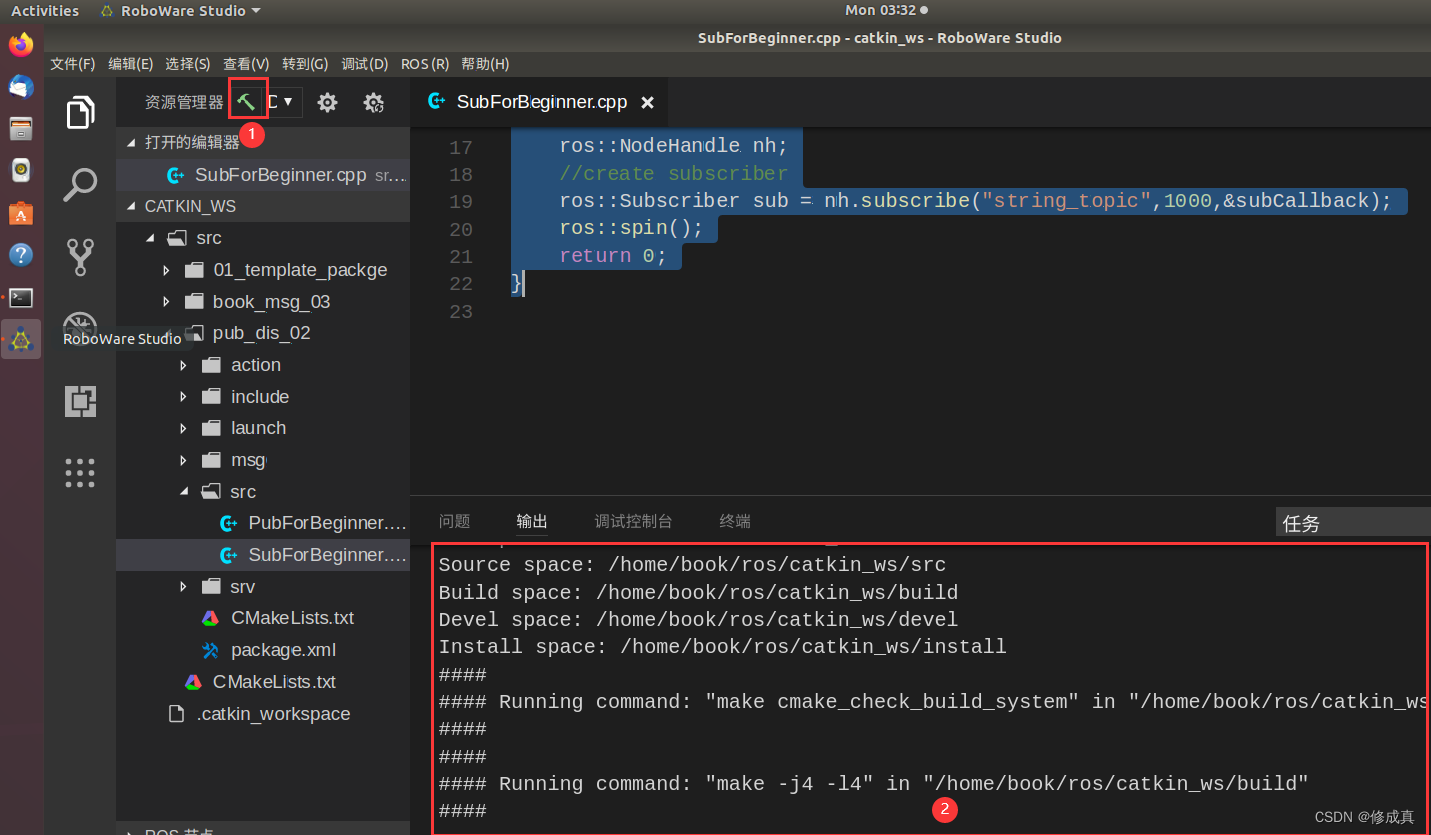The image size is (1431, 835).
Task: Open the 转到(G) menu
Action: coord(305,64)
